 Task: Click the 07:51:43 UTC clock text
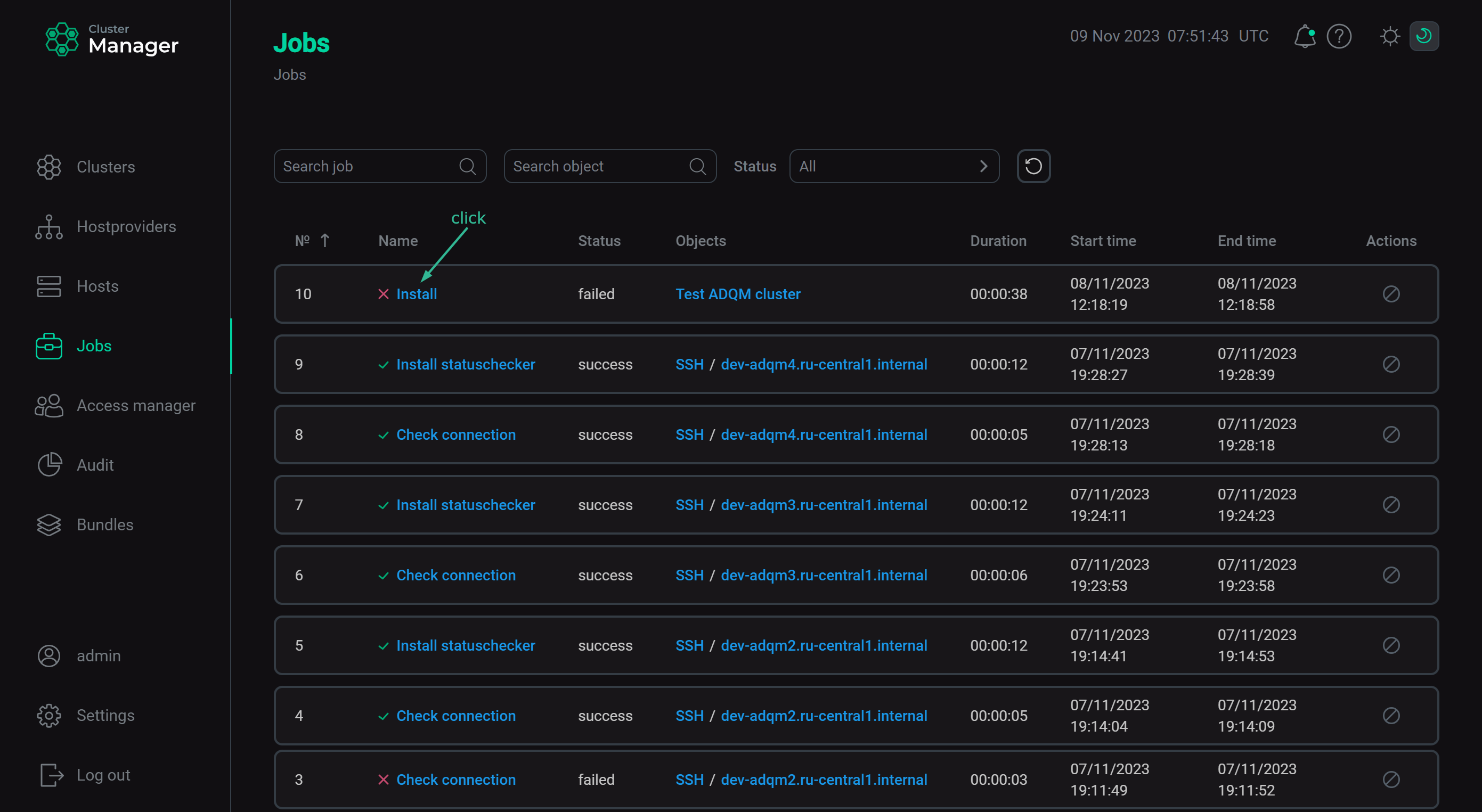(1217, 36)
